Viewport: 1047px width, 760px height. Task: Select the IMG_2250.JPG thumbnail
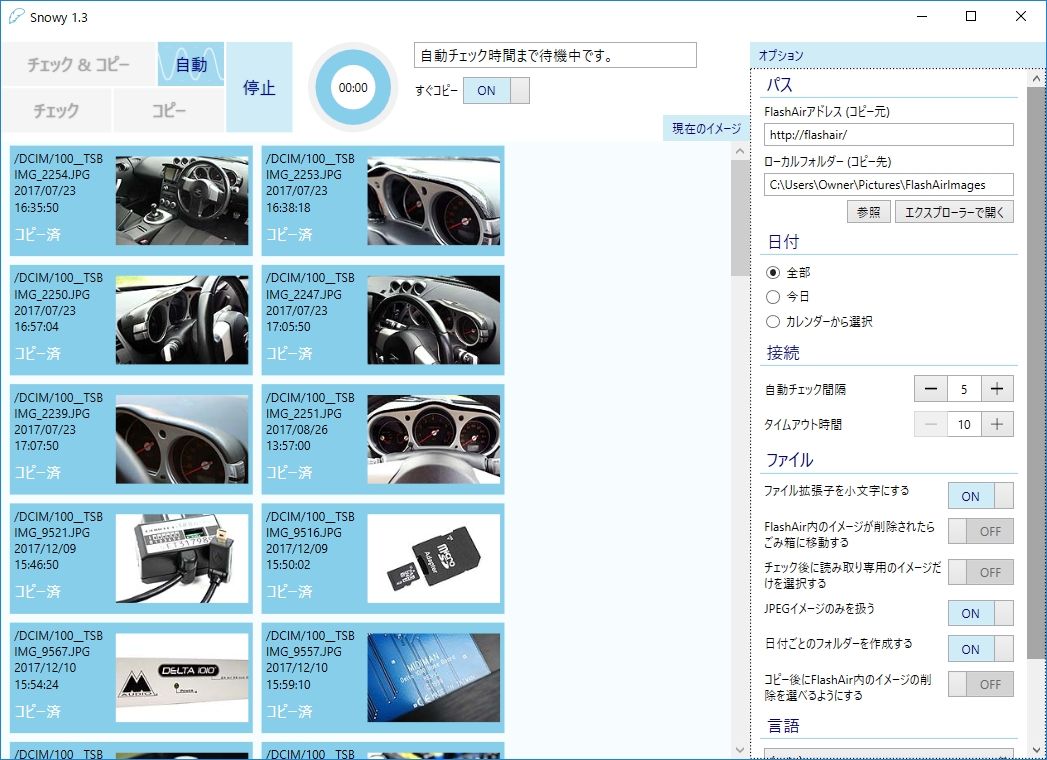coord(182,320)
